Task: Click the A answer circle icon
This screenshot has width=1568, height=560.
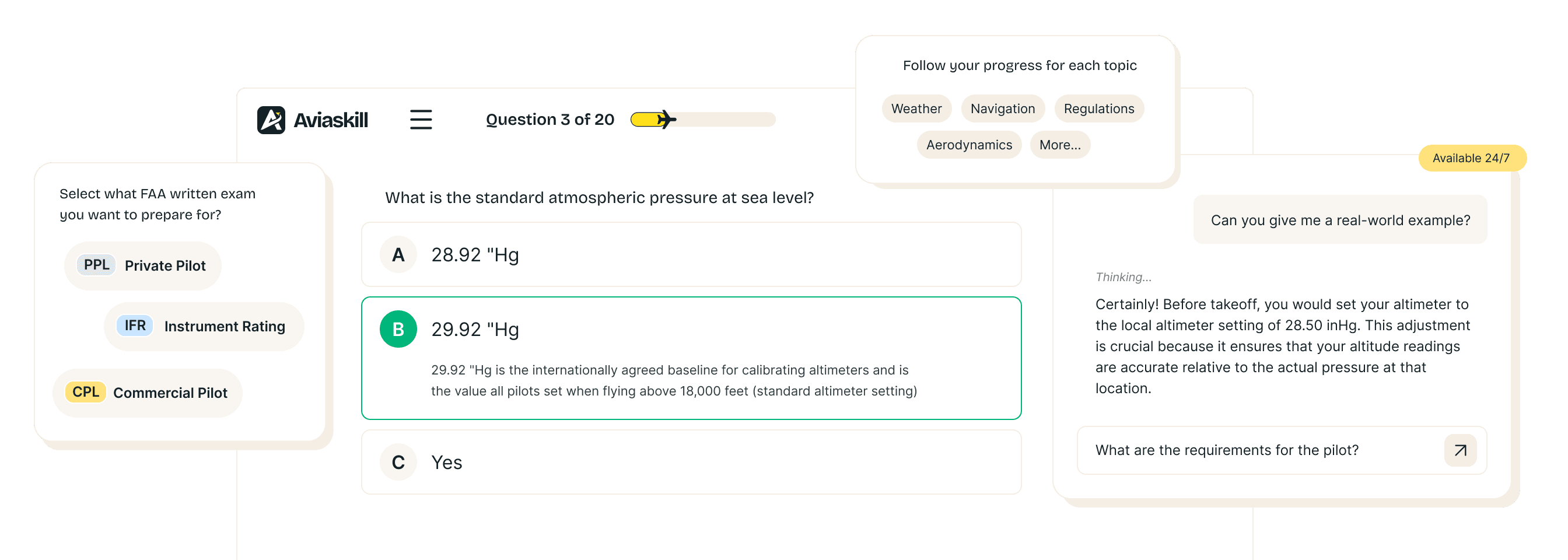Action: coord(398,255)
